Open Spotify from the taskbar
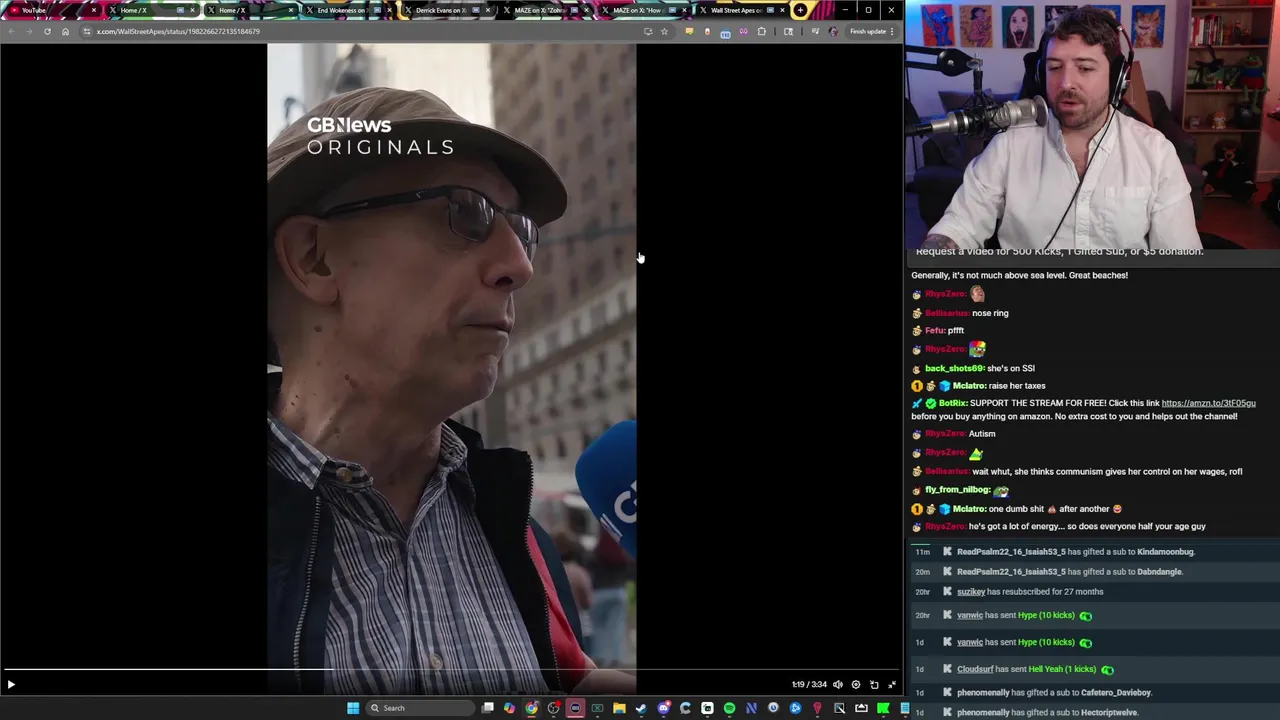Screen dimensions: 1280x720 click(x=729, y=708)
